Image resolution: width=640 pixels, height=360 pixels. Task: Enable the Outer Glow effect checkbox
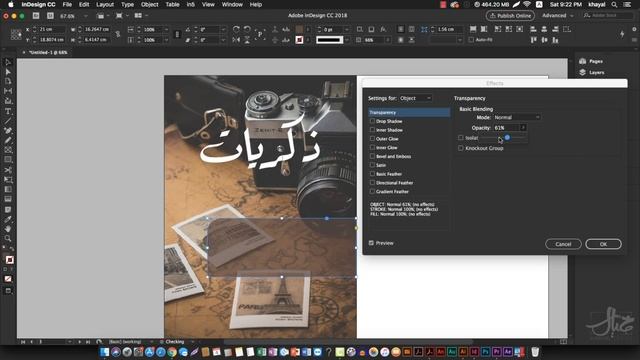372,139
